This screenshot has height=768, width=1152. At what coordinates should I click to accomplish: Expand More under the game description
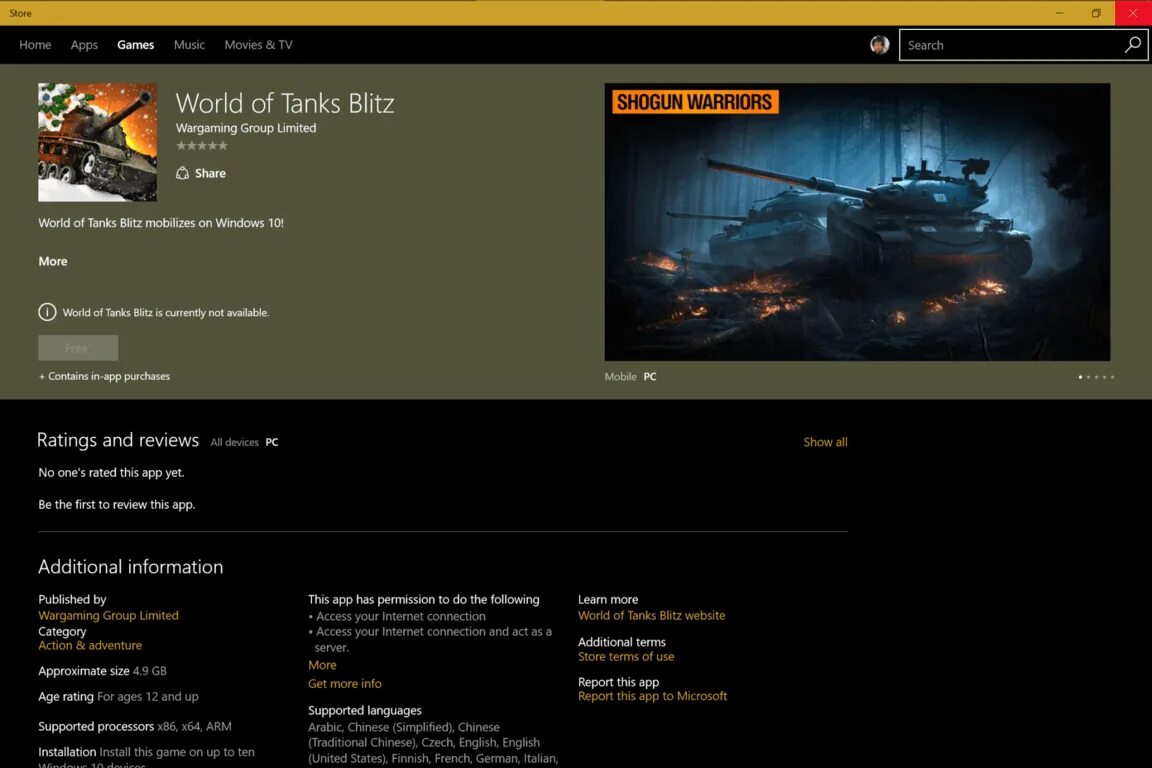point(52,261)
